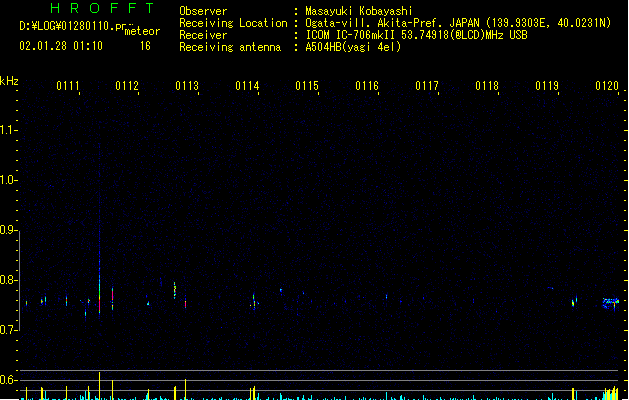Click the 0120 time marker

pos(607,86)
